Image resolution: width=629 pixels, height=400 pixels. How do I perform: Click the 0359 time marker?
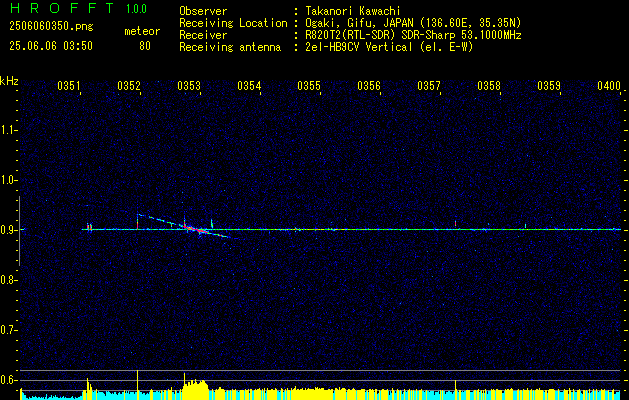point(549,86)
